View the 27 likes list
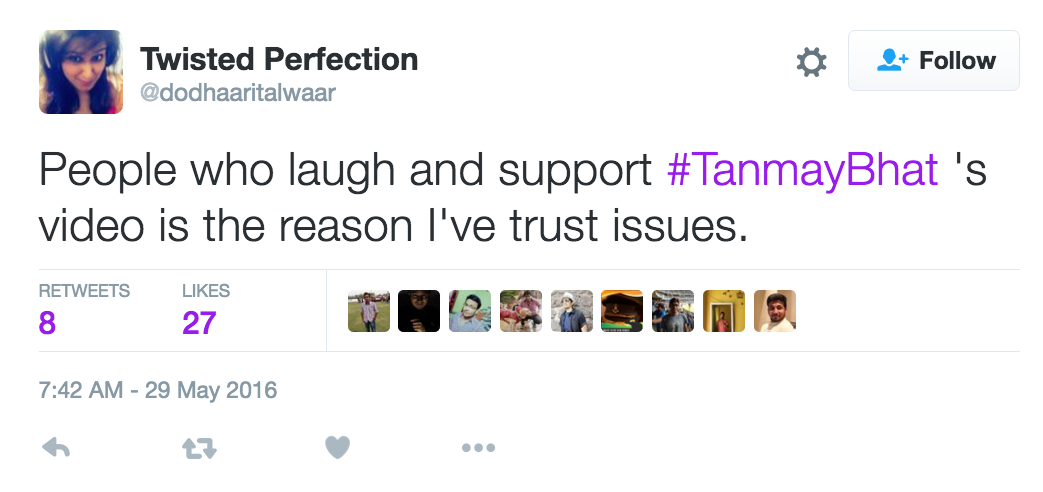The width and height of the screenshot is (1043, 492). click(199, 323)
